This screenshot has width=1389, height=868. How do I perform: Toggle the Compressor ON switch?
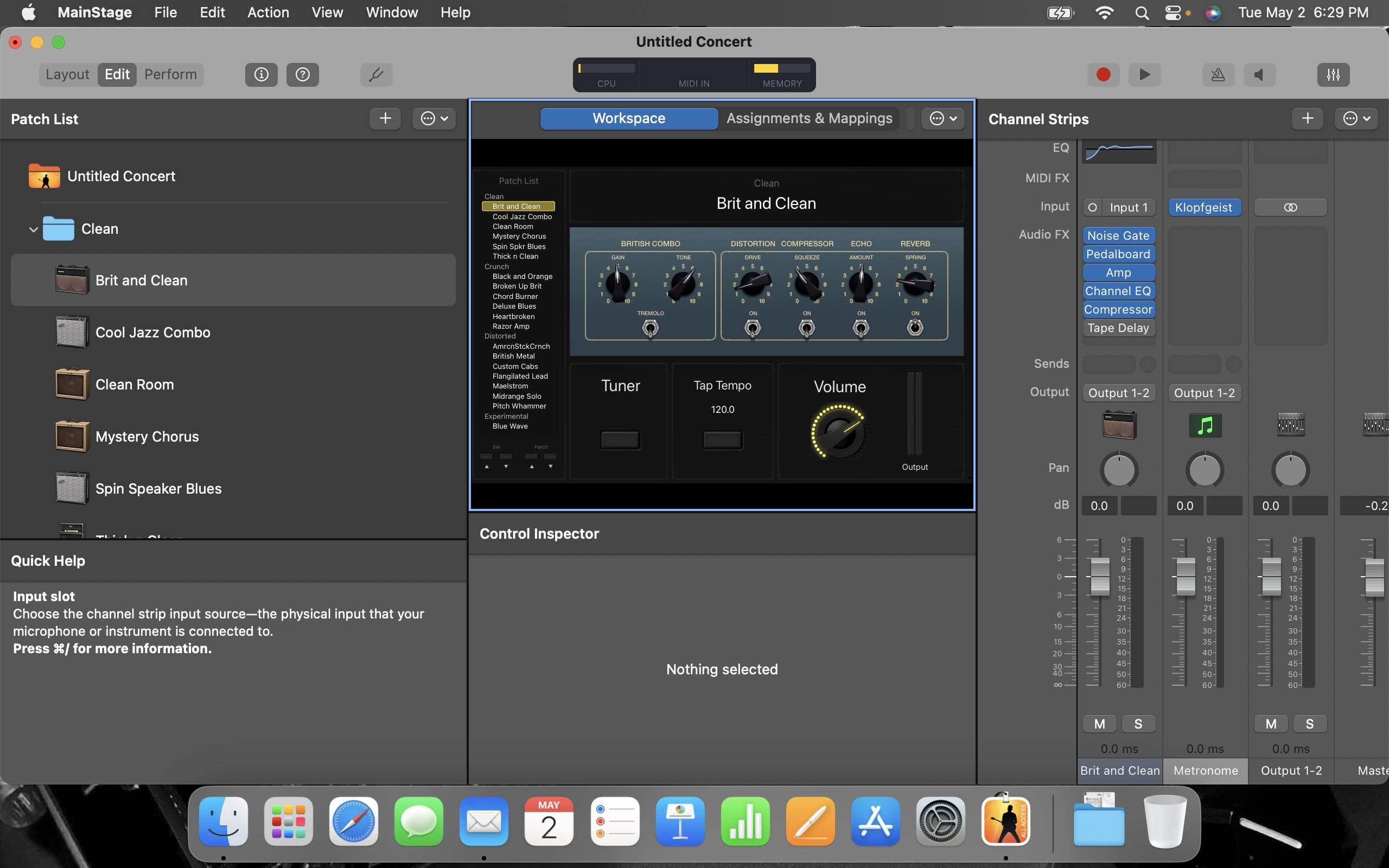(x=806, y=328)
